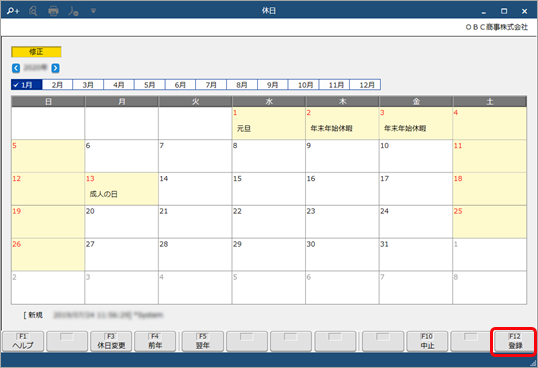Select January 29 cell
This screenshot has height=368, width=538.
269,255
